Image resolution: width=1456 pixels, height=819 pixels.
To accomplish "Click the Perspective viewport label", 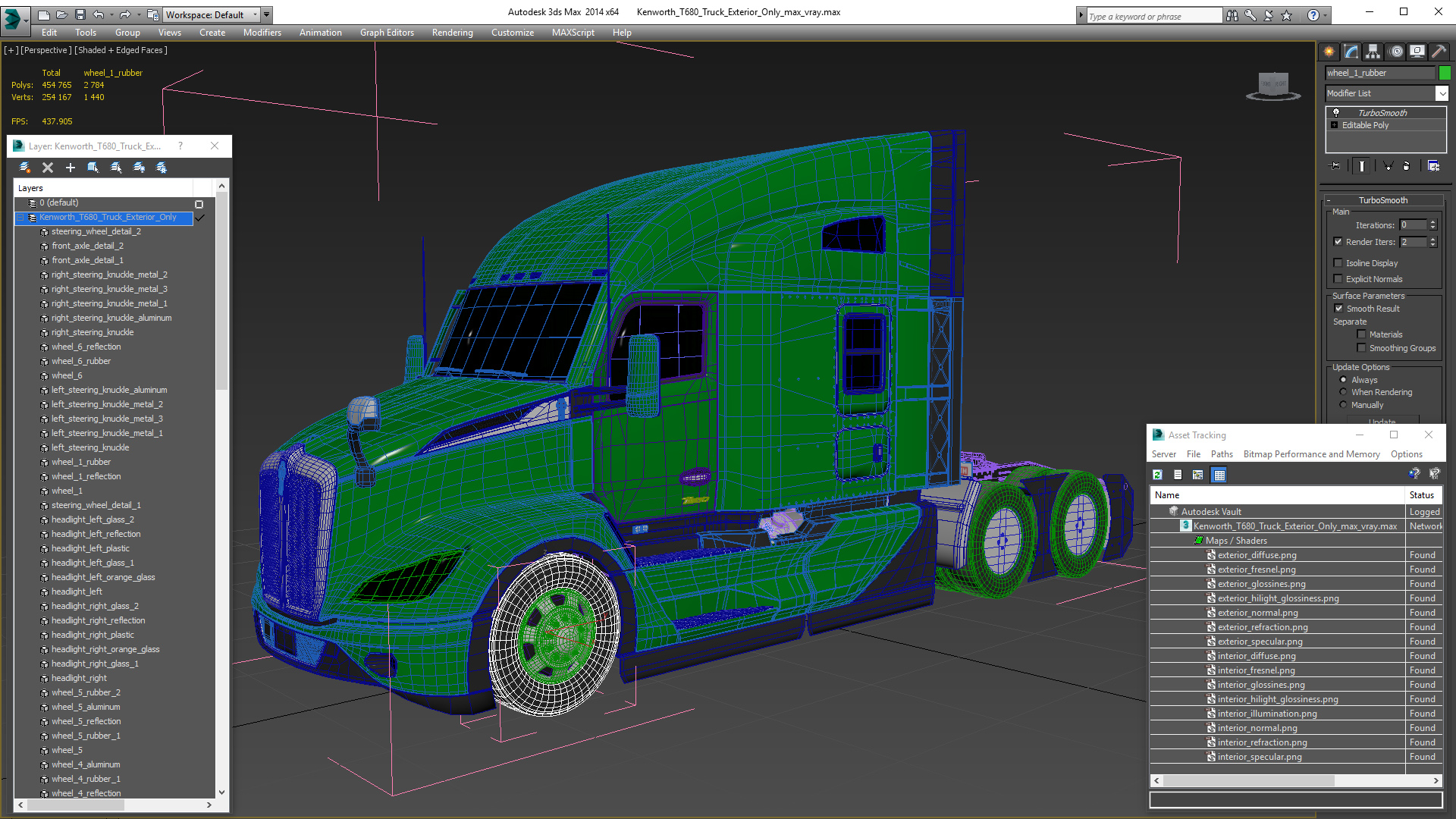I will [x=46, y=50].
